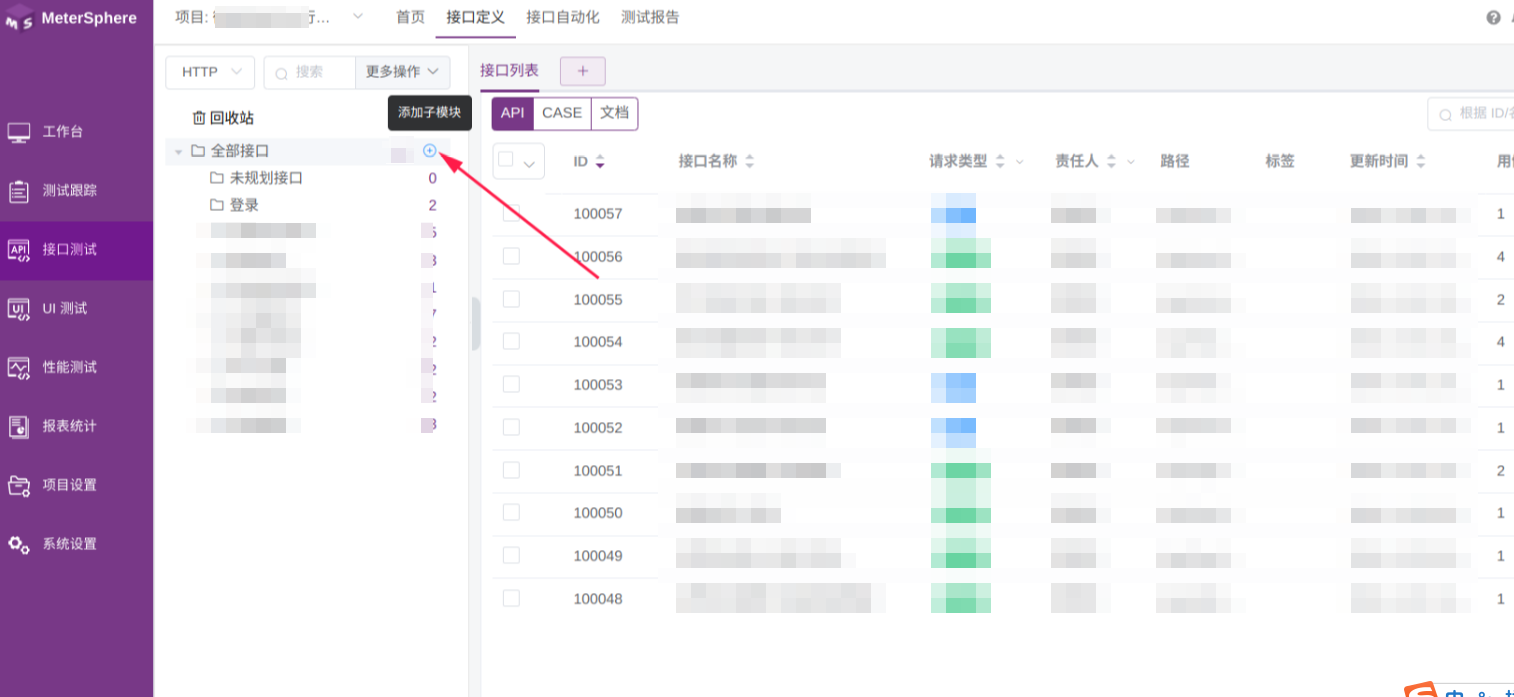Open the 责任人 filter chevron
The height and width of the screenshot is (697, 1514).
point(1131,162)
